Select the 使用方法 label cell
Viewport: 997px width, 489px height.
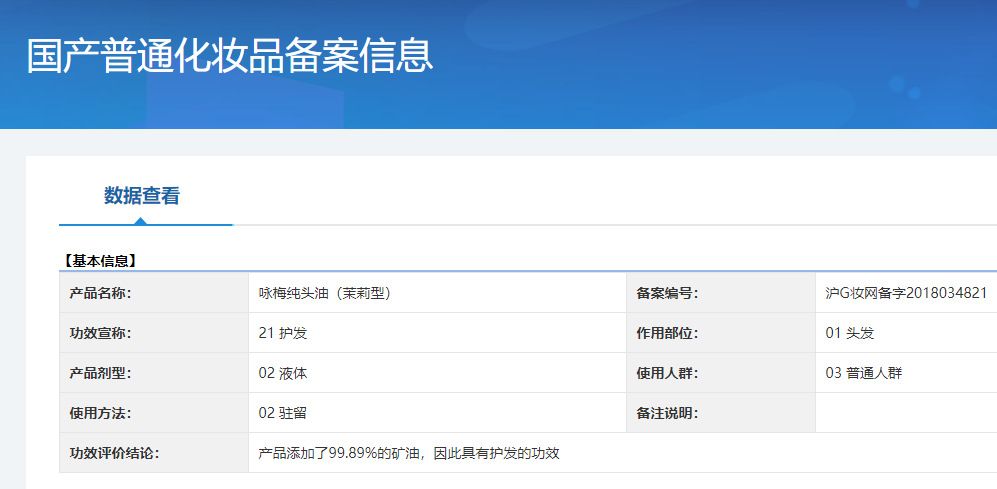pos(155,413)
